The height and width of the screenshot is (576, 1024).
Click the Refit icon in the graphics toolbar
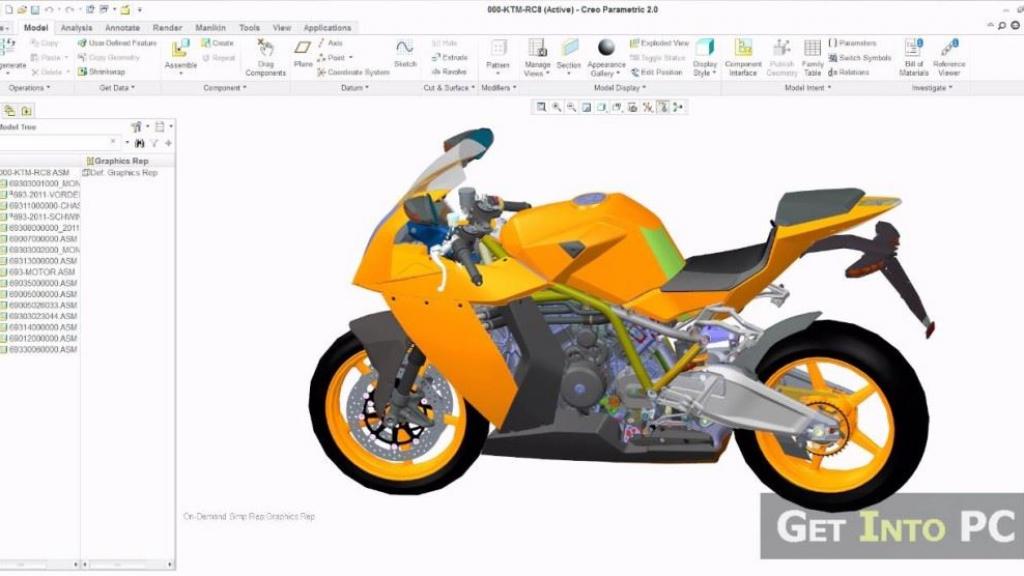point(541,107)
